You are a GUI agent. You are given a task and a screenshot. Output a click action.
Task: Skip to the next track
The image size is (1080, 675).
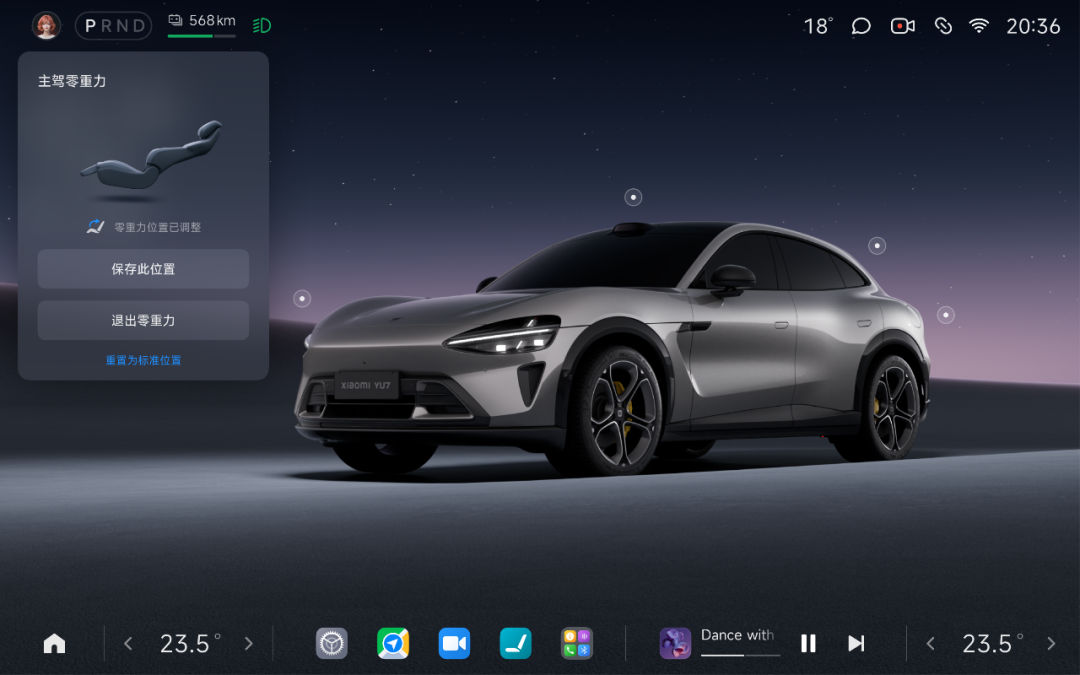coord(855,643)
